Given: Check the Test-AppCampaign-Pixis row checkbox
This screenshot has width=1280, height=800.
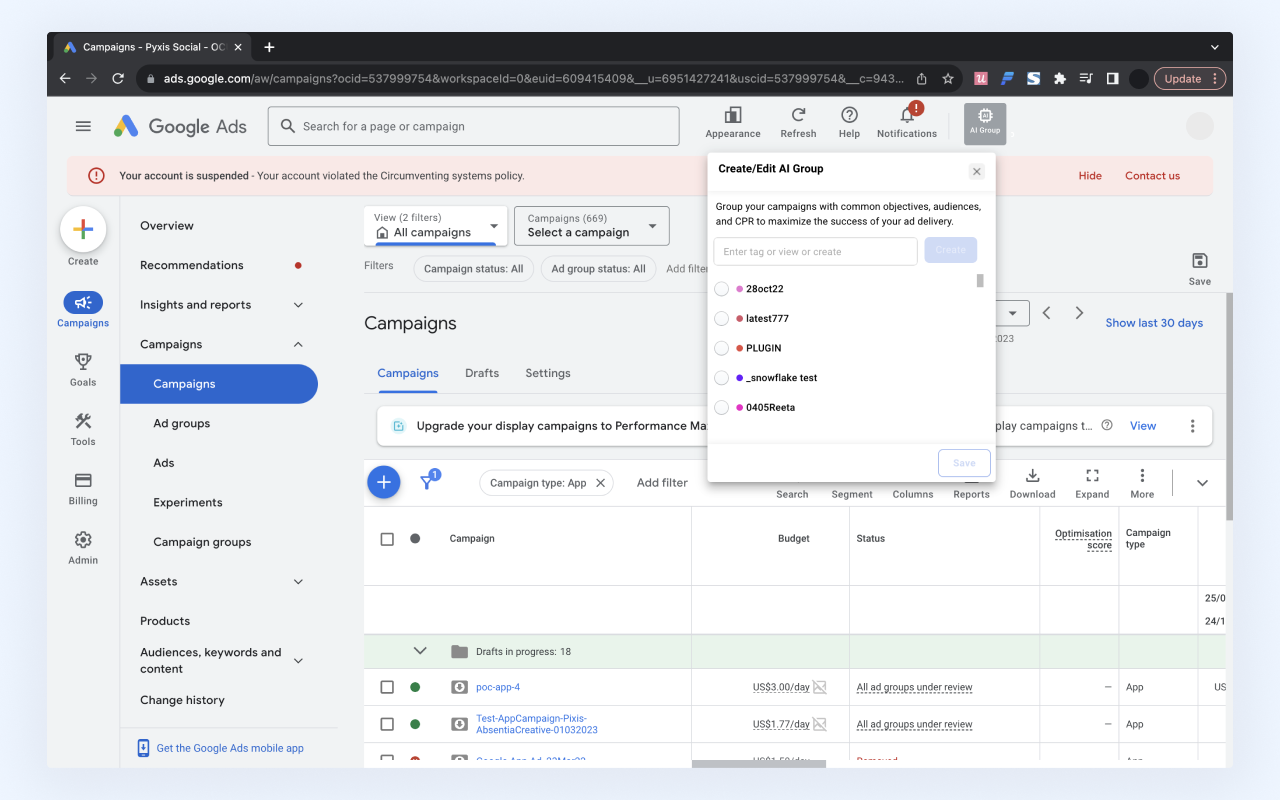Looking at the screenshot, I should (x=387, y=724).
